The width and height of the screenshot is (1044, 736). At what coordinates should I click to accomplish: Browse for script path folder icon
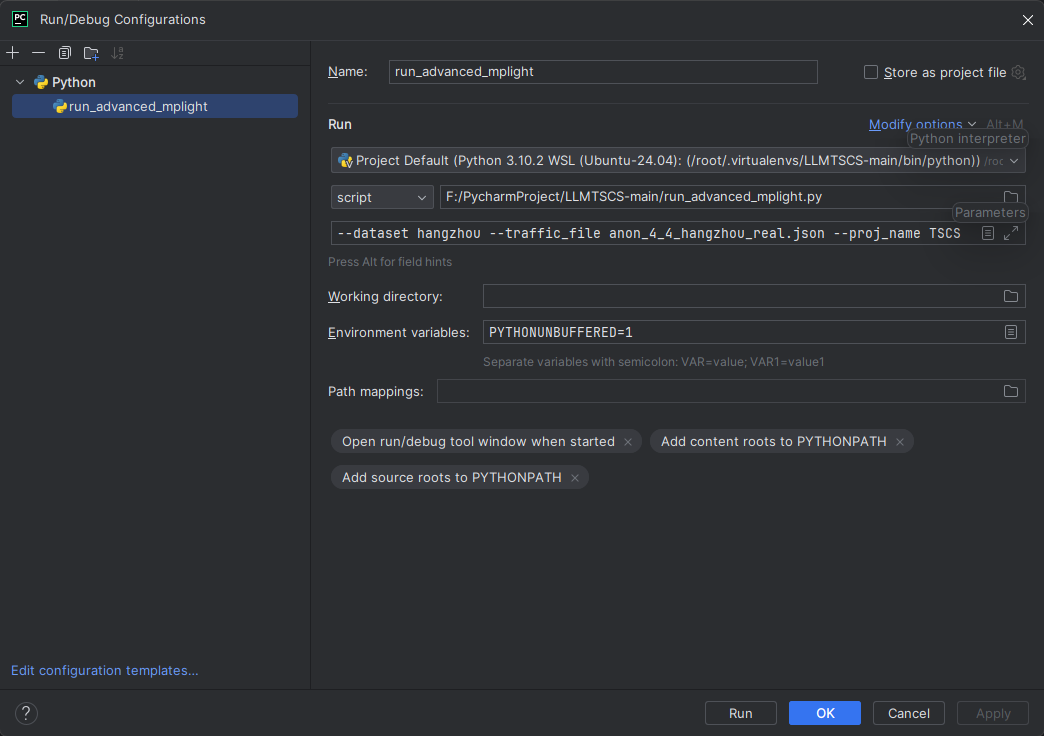pos(1011,197)
